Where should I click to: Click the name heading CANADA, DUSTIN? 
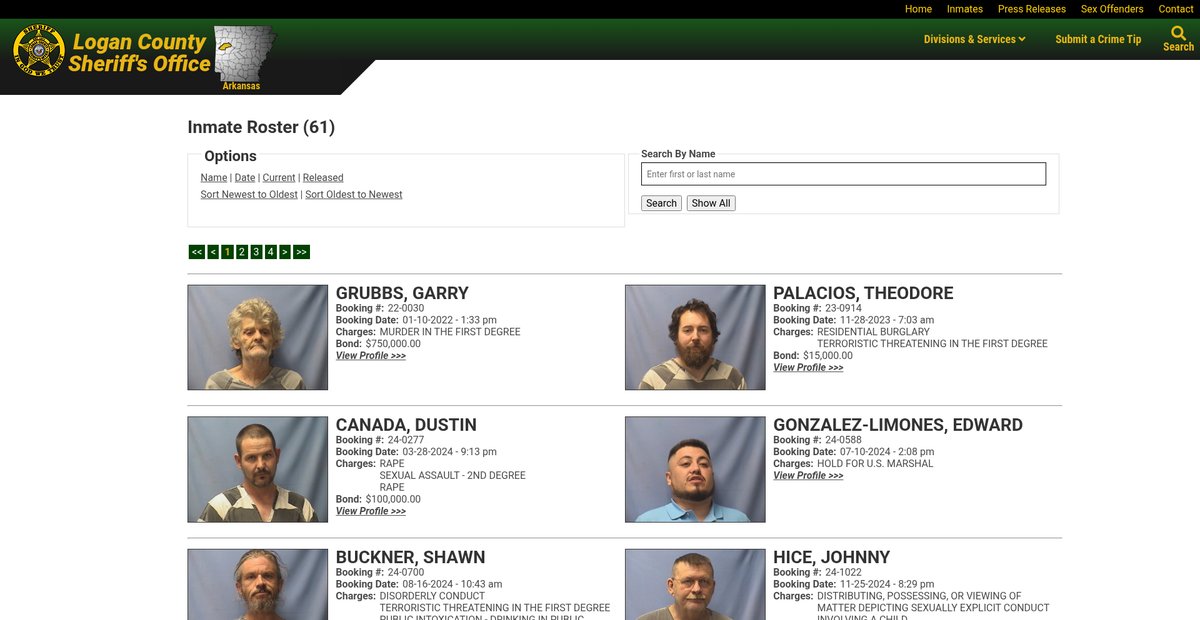coord(406,425)
